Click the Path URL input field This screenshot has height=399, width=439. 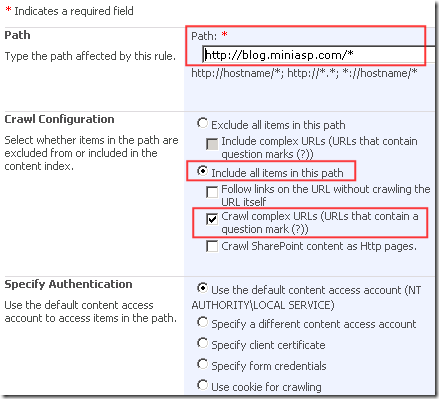point(318,55)
